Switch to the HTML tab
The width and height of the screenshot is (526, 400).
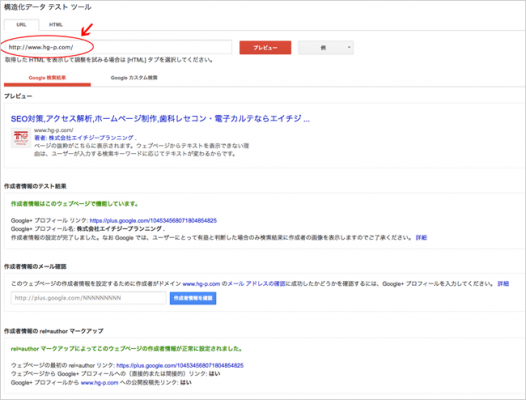pos(56,25)
